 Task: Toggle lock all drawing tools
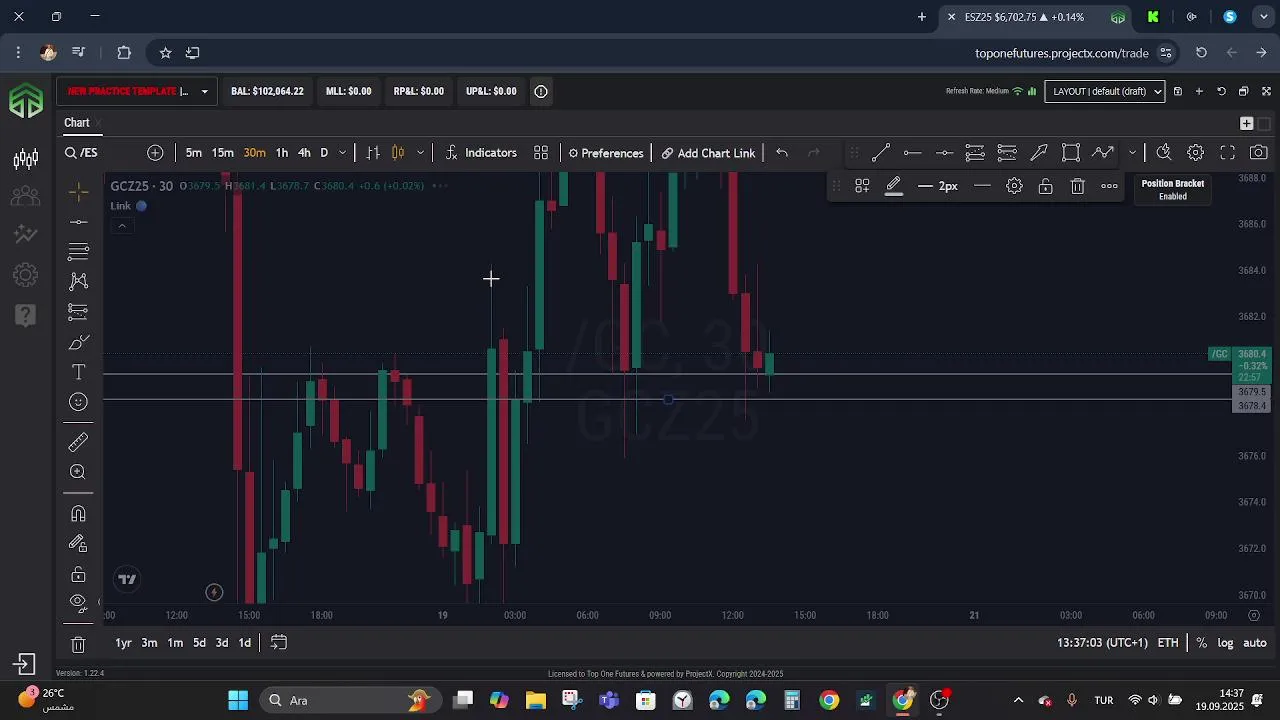78,574
